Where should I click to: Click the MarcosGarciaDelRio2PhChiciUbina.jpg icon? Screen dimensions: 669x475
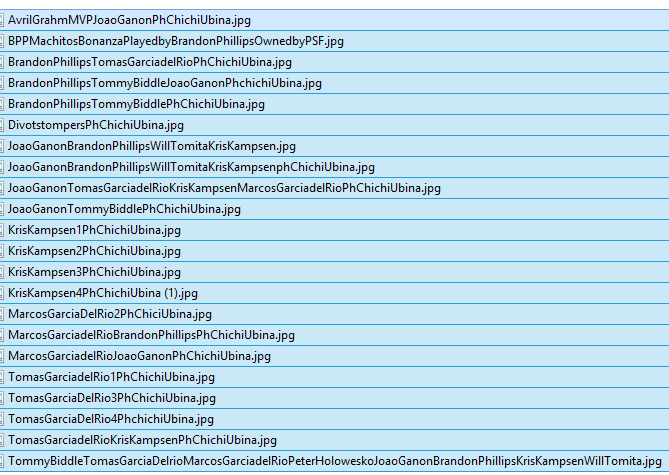click(3, 314)
